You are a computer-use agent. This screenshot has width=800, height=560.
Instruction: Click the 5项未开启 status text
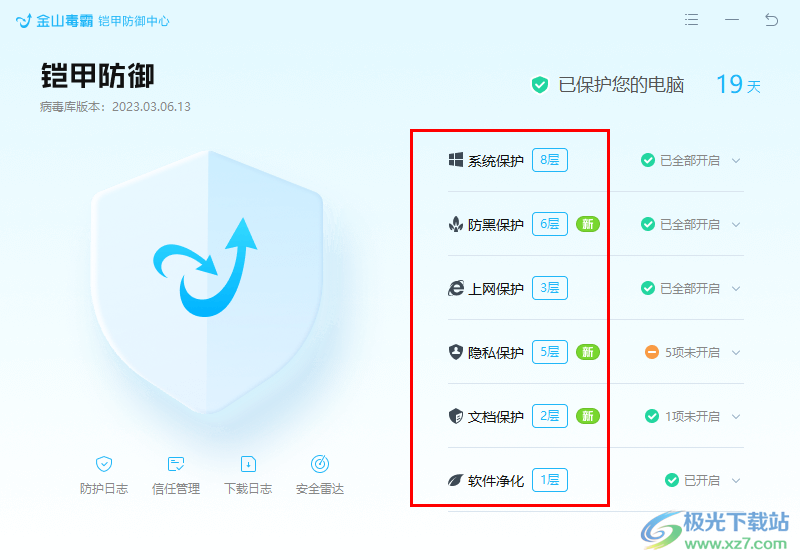692,352
